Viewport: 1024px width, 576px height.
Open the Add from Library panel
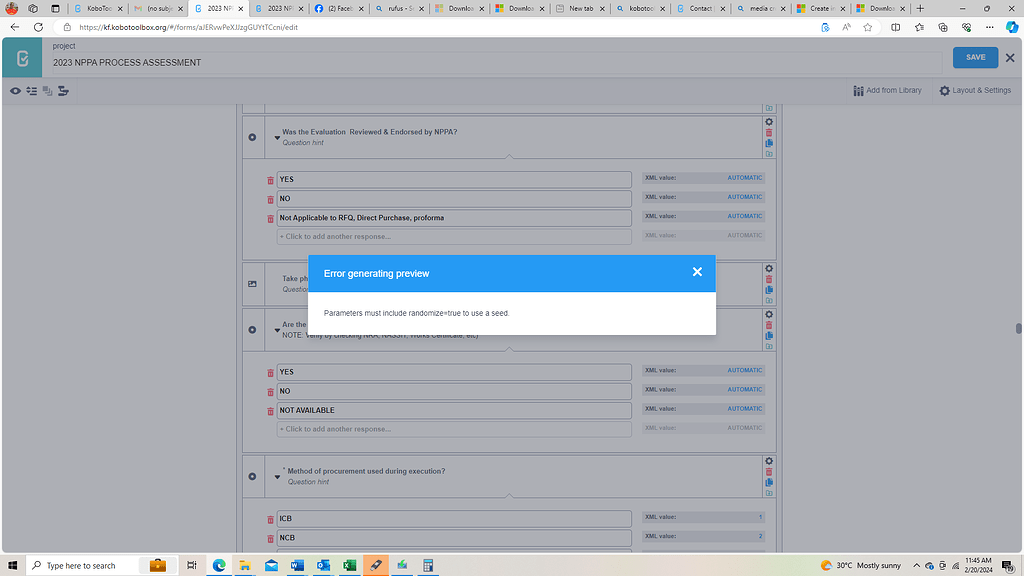888,91
